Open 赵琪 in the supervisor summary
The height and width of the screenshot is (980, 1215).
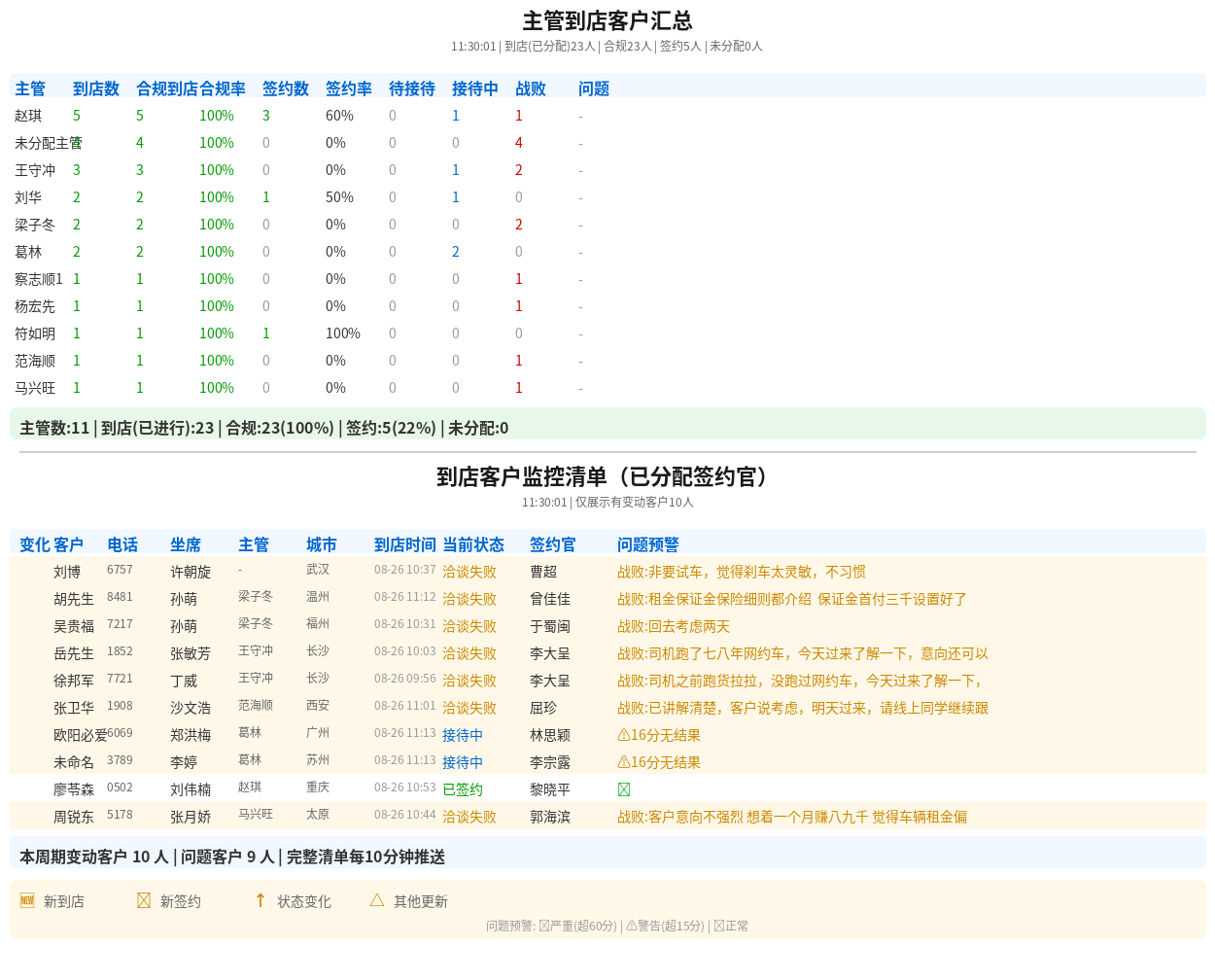pos(28,116)
